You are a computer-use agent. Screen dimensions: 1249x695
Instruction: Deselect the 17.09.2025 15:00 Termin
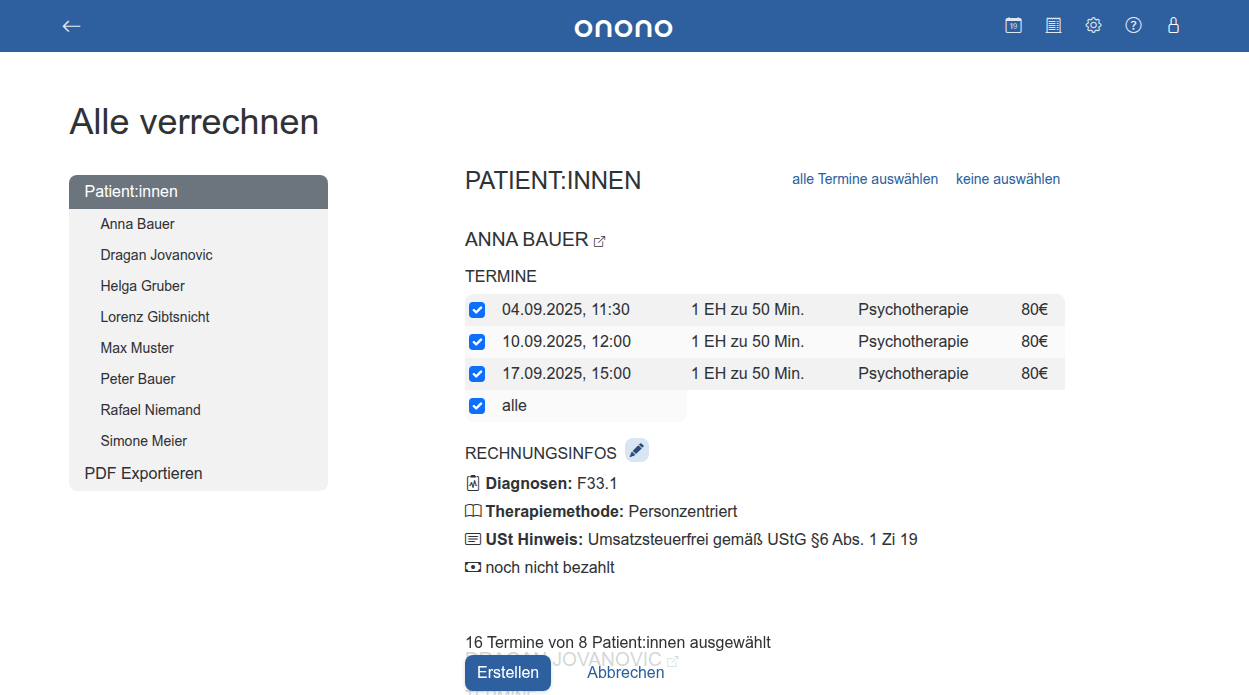477,373
